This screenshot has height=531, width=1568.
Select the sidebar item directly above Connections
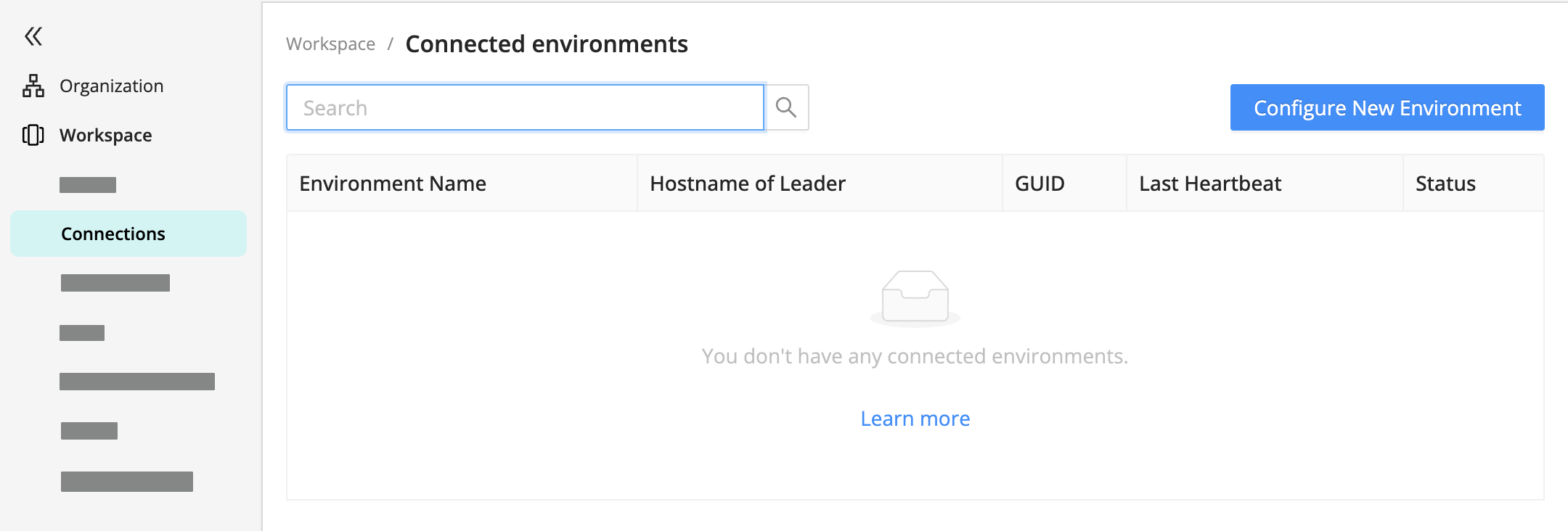click(x=86, y=184)
